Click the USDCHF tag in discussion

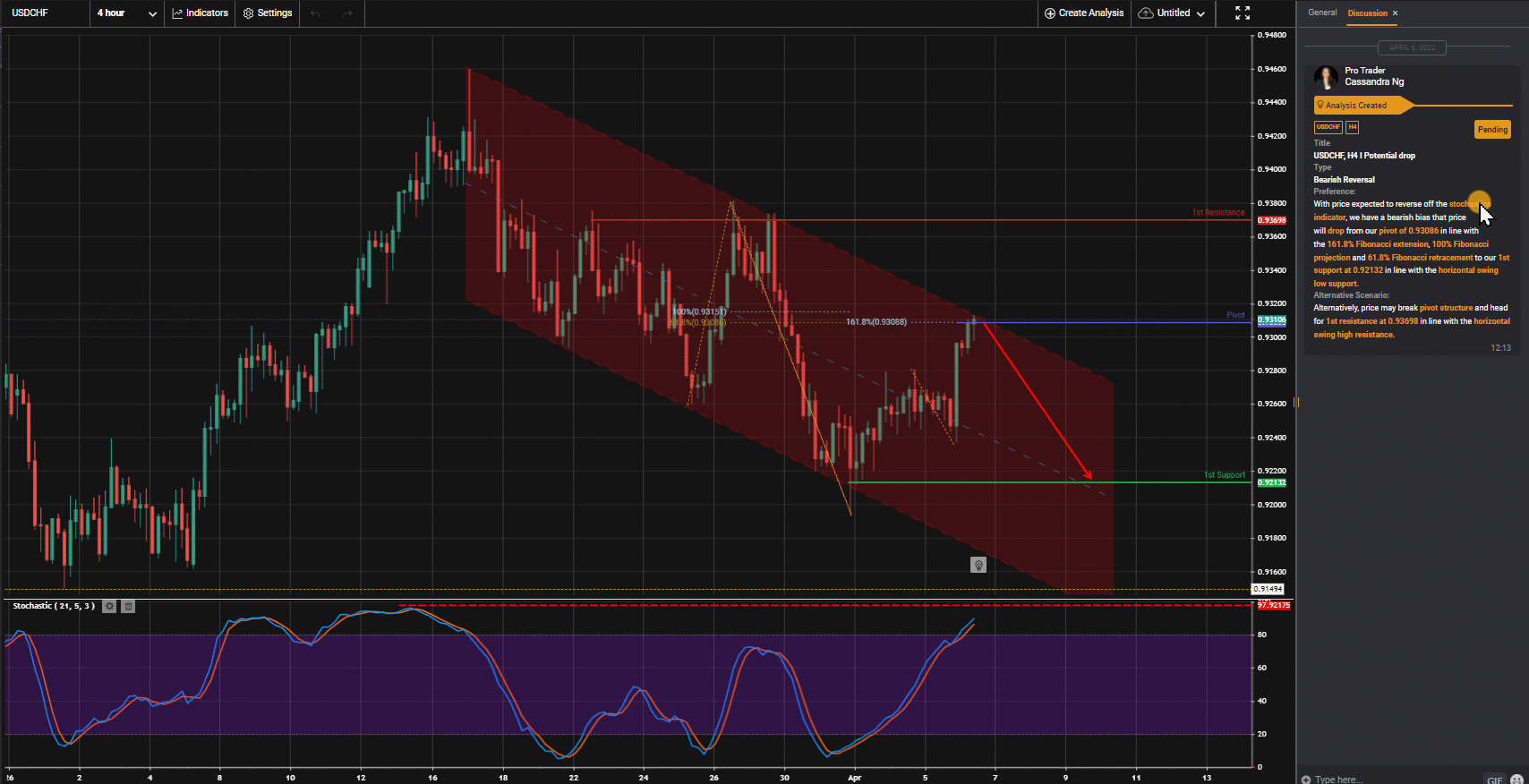1328,127
